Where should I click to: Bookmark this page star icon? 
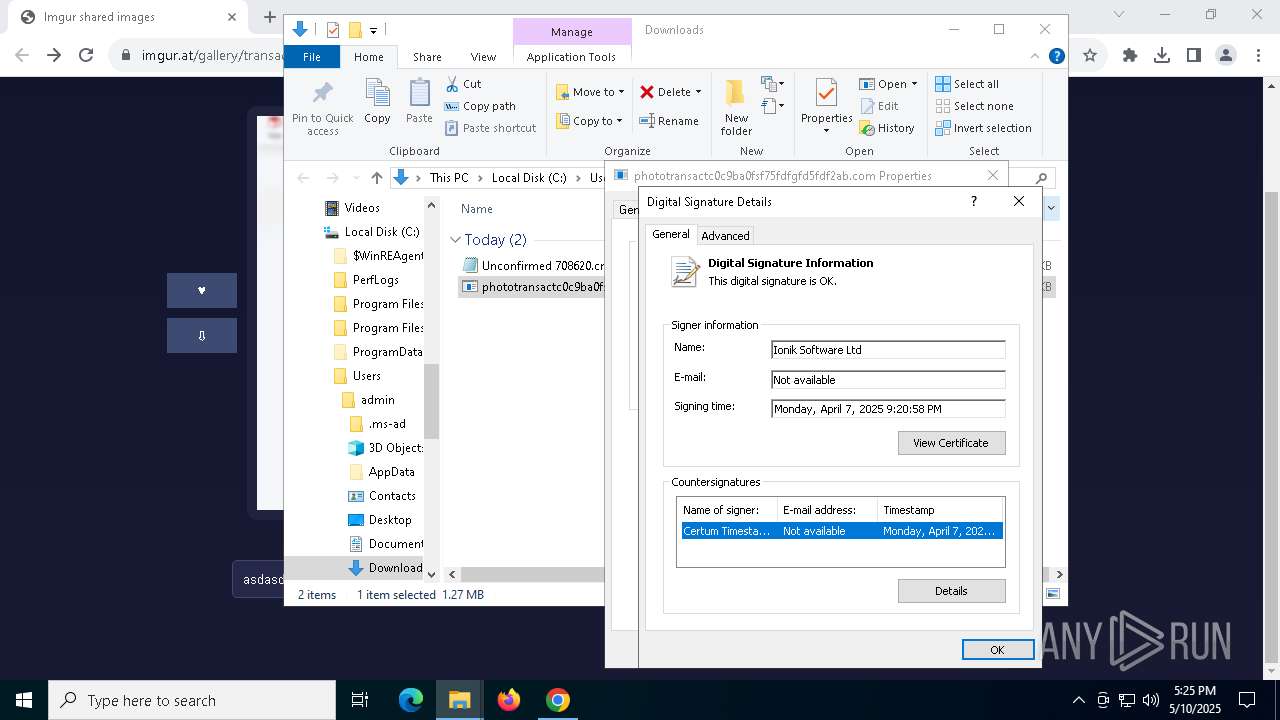pyautogui.click(x=1090, y=56)
